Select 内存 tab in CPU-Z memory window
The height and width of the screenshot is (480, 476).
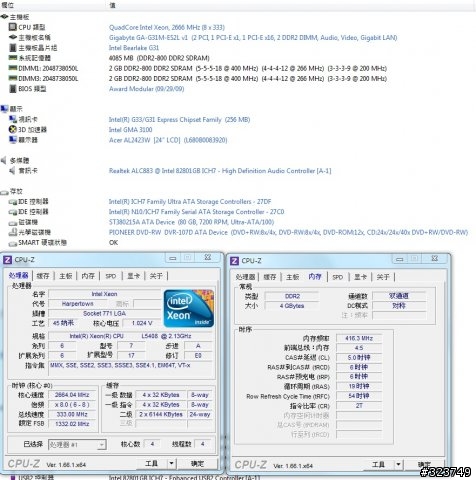315,277
